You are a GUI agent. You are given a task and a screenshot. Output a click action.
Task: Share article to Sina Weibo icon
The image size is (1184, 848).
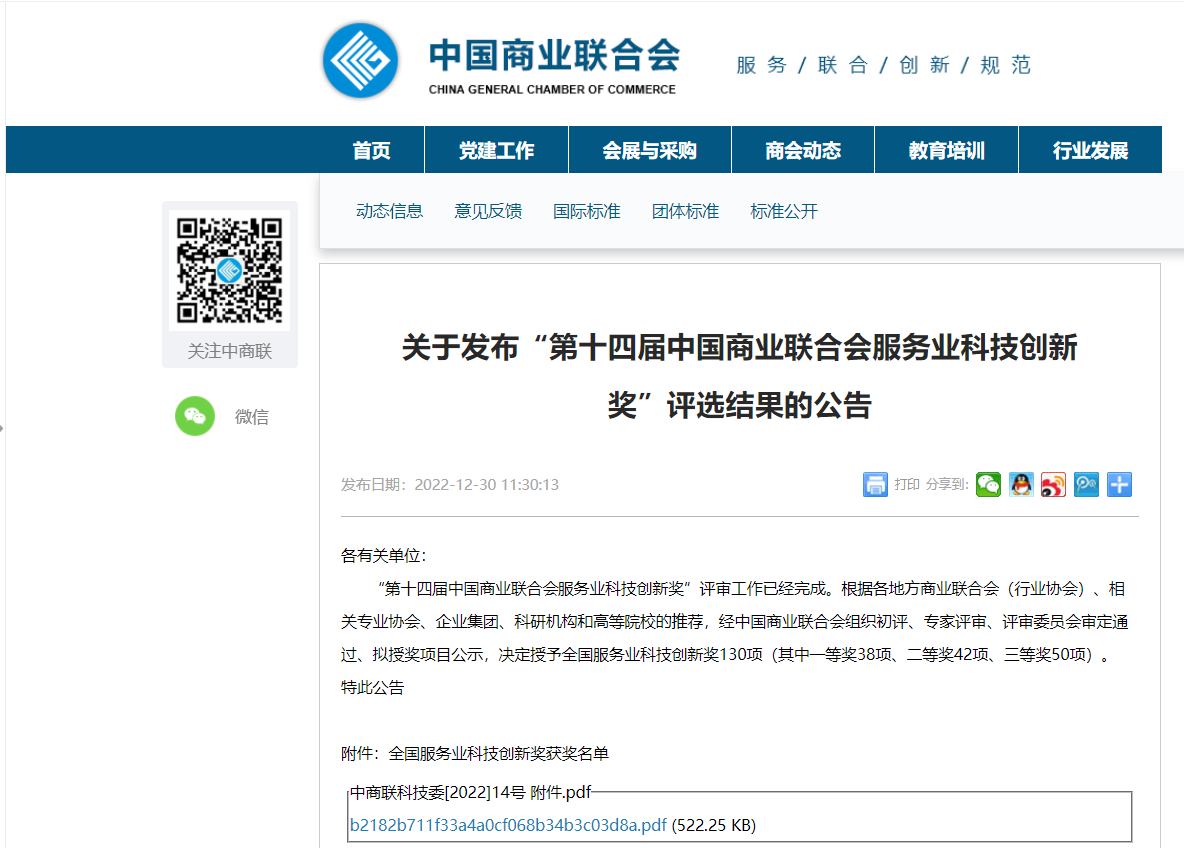pyautogui.click(x=1053, y=485)
